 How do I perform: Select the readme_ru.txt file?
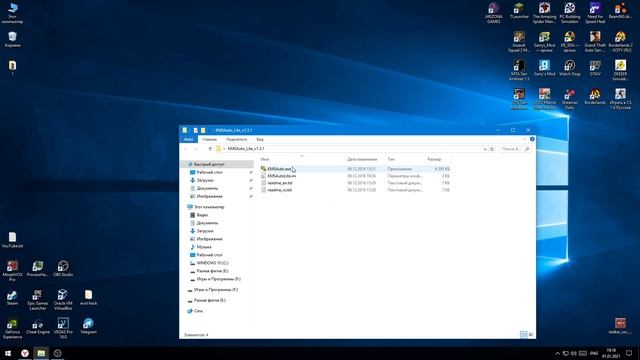pos(279,190)
